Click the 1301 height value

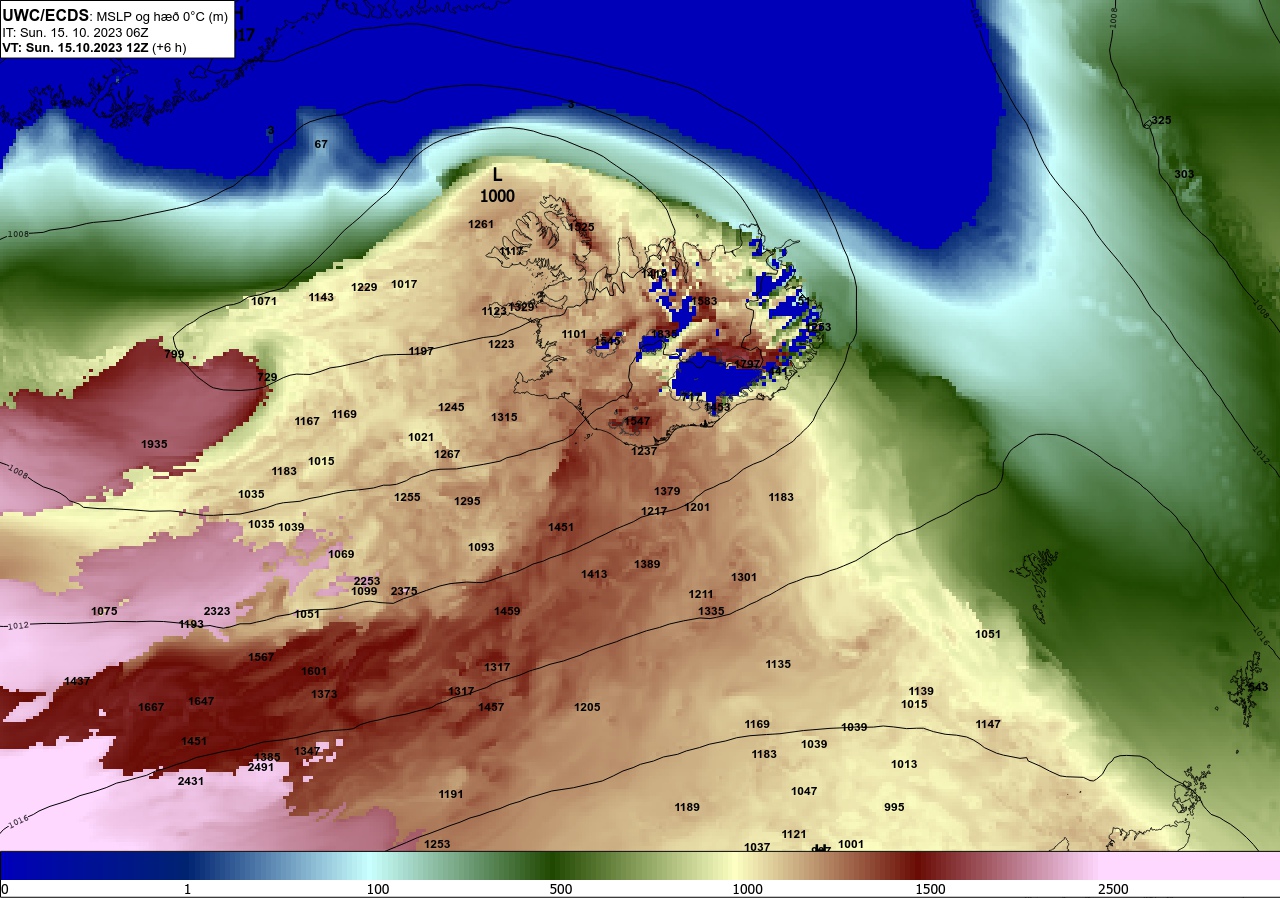[x=744, y=577]
